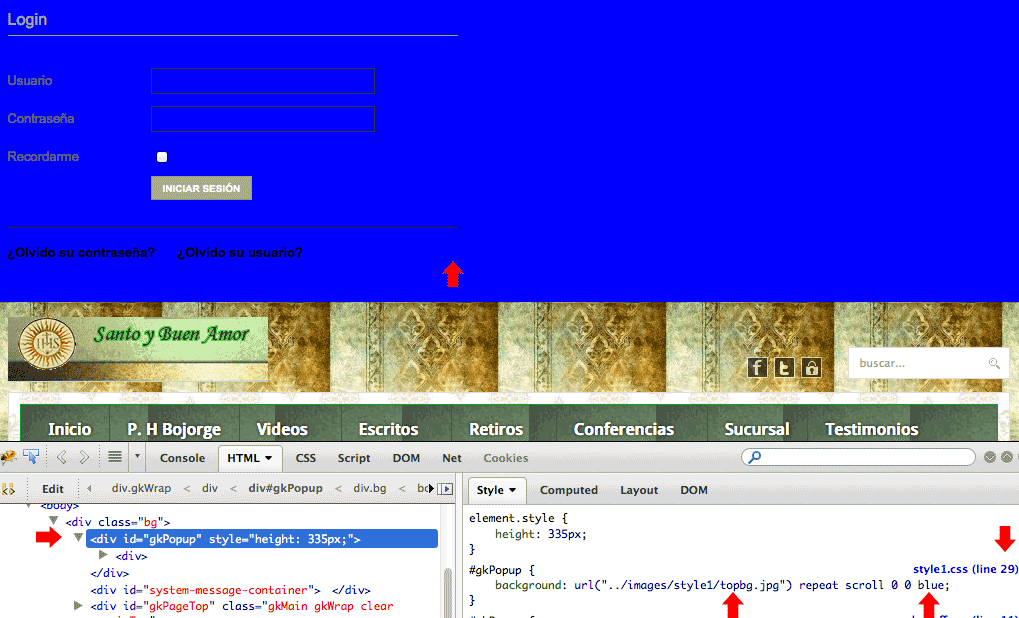Click the Firebug up-arrow round button
This screenshot has width=1019, height=618.
(1007, 457)
